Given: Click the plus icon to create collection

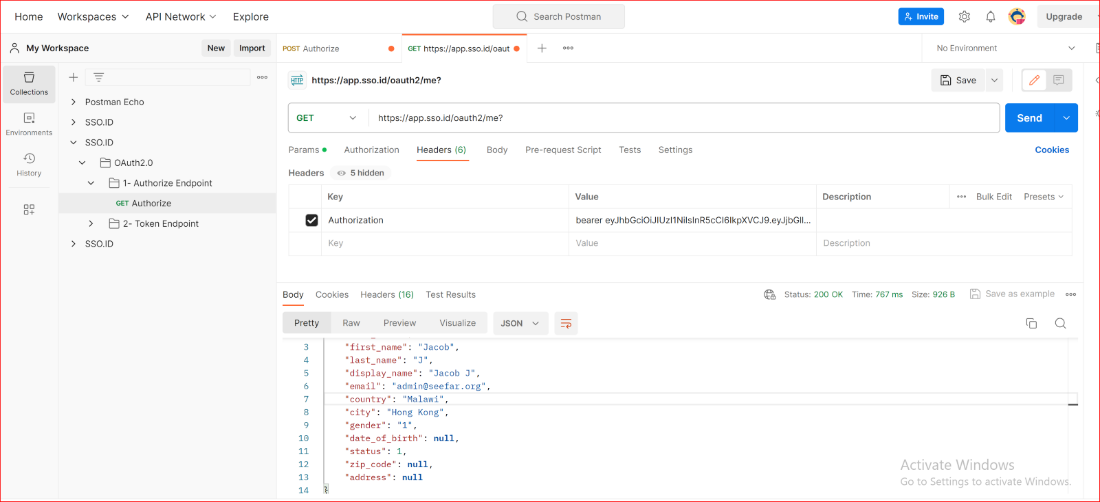Looking at the screenshot, I should pos(73,77).
